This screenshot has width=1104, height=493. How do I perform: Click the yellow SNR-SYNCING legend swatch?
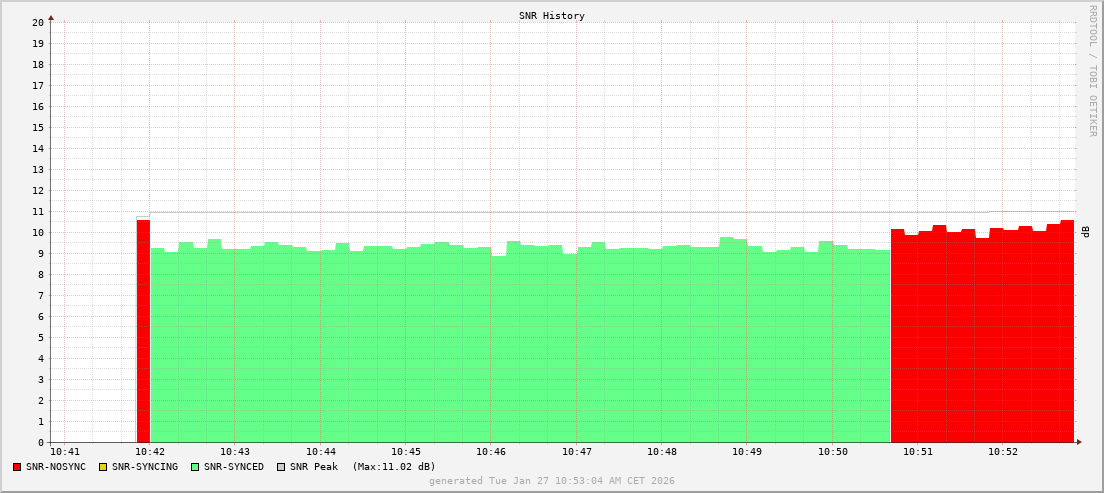(x=102, y=467)
